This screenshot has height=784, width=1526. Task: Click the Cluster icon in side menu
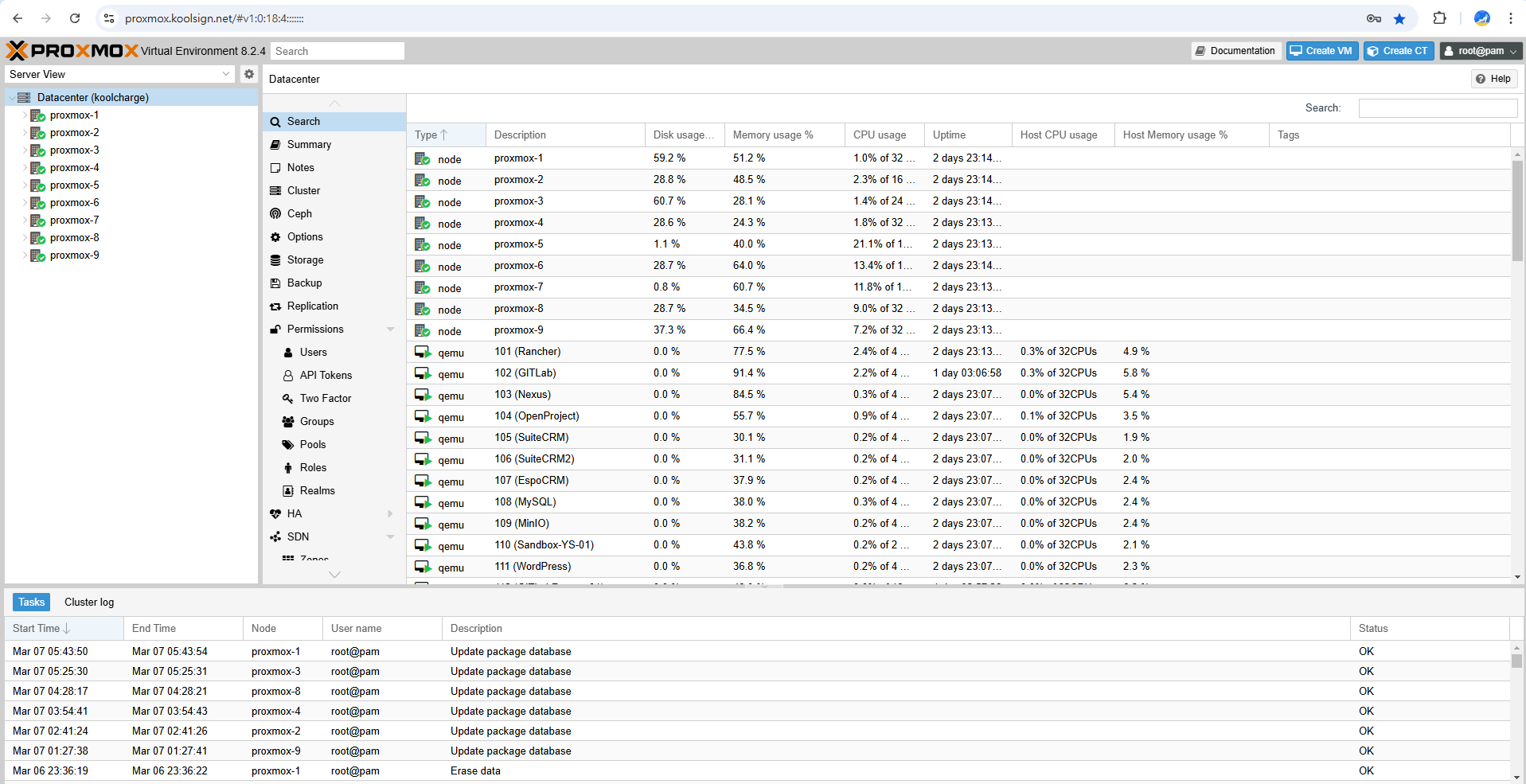pos(275,191)
